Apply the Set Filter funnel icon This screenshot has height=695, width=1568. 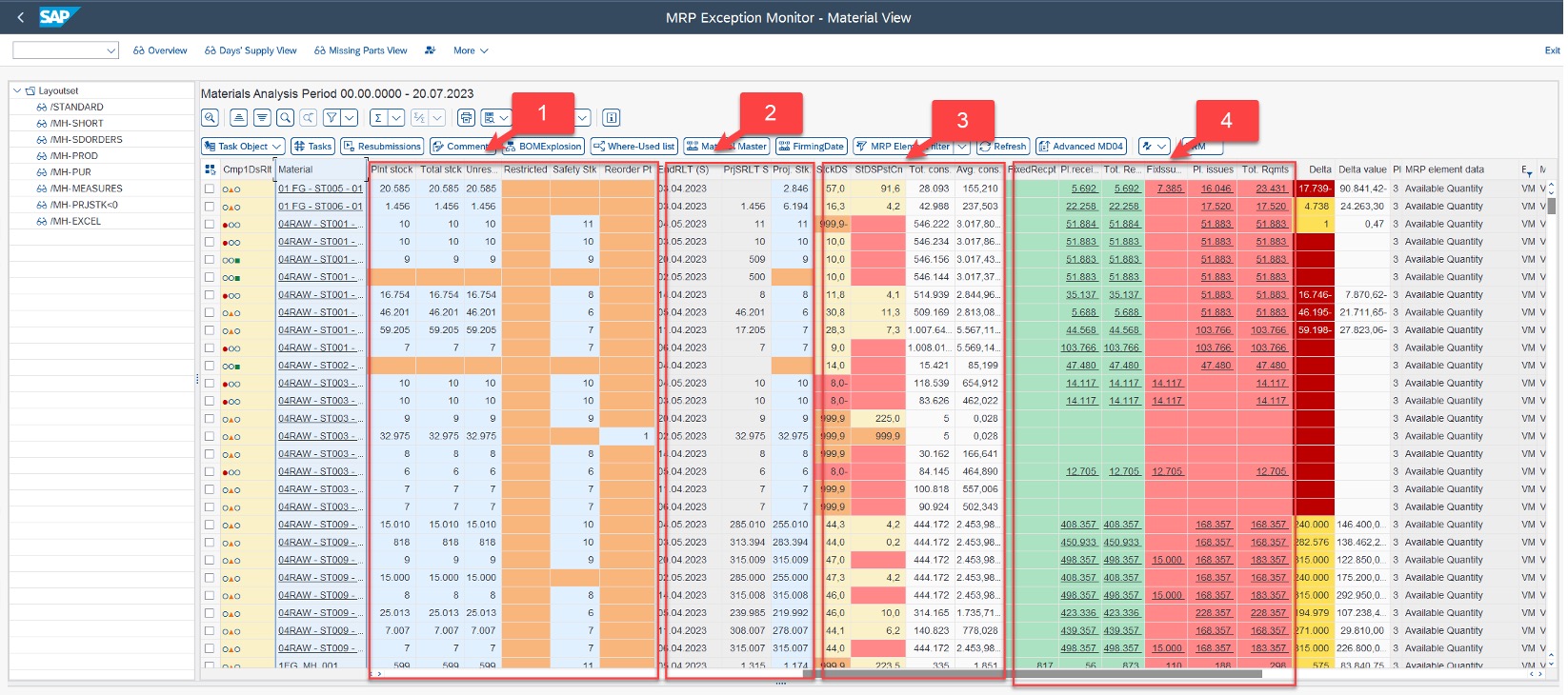pyautogui.click(x=332, y=117)
